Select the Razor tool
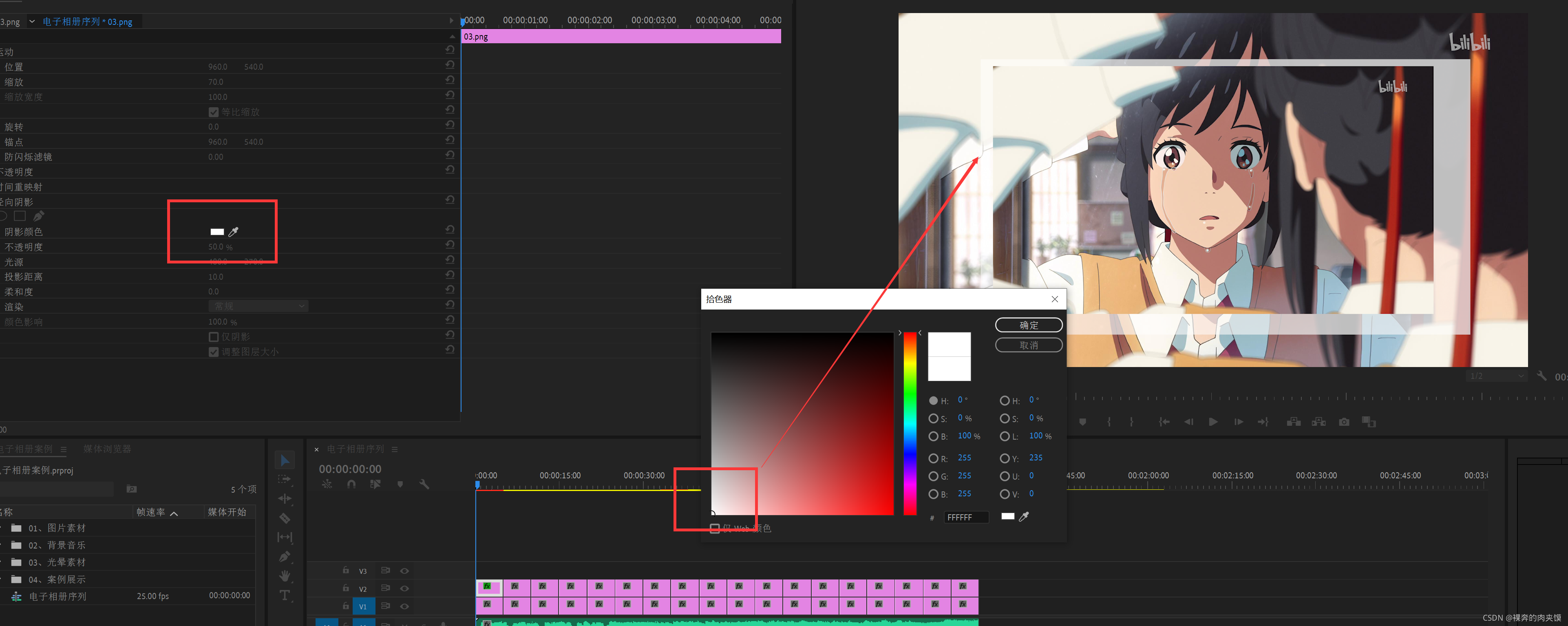This screenshot has width=1568, height=626. coord(284,518)
